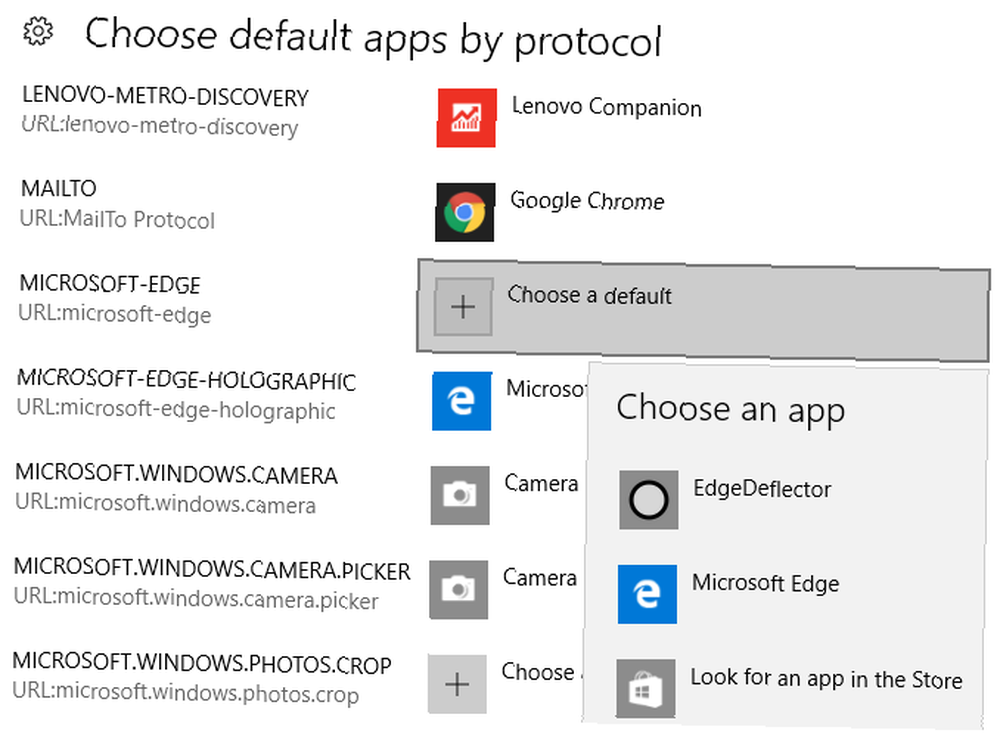Viewport: 1000px width, 733px height.
Task: Click the Camera label for MICROSOFT.WINDOWS.CAMERA
Action: point(541,484)
